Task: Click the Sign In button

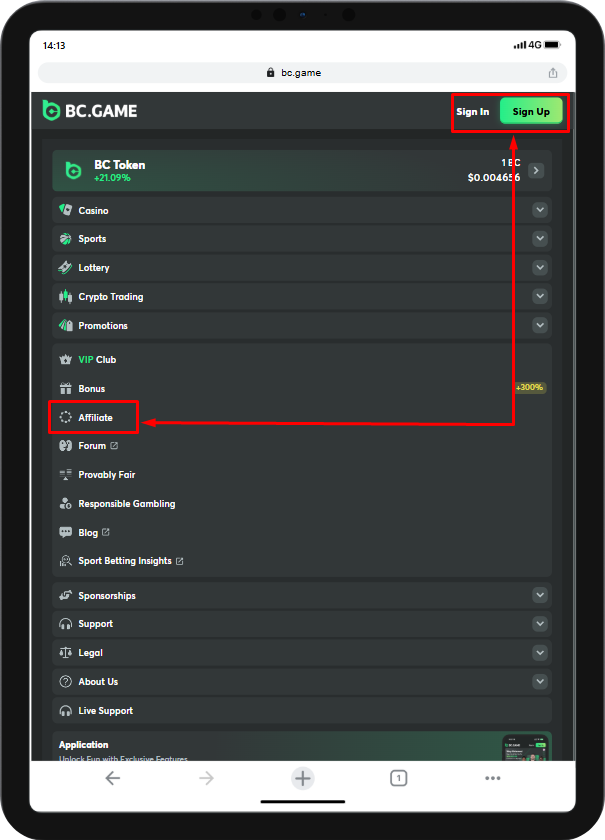Action: coord(472,112)
